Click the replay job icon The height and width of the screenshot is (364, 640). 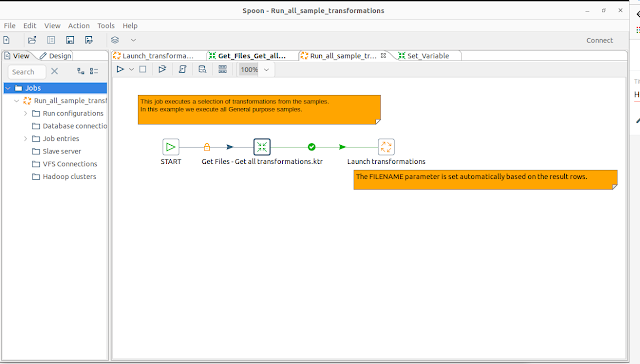(x=162, y=69)
